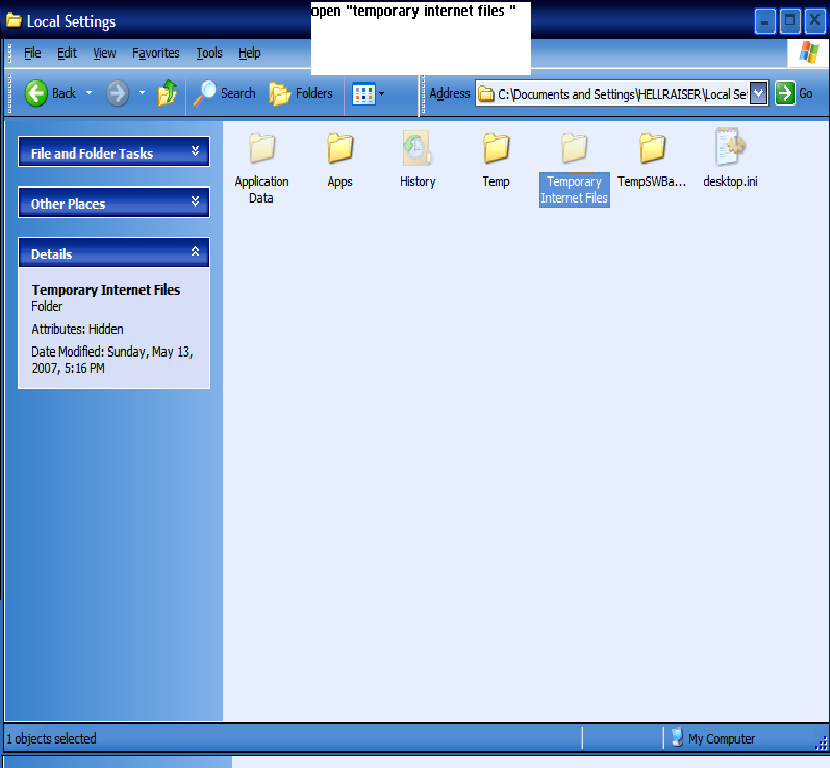Select the Application Data folder
Image resolution: width=830 pixels, height=768 pixels.
click(261, 168)
